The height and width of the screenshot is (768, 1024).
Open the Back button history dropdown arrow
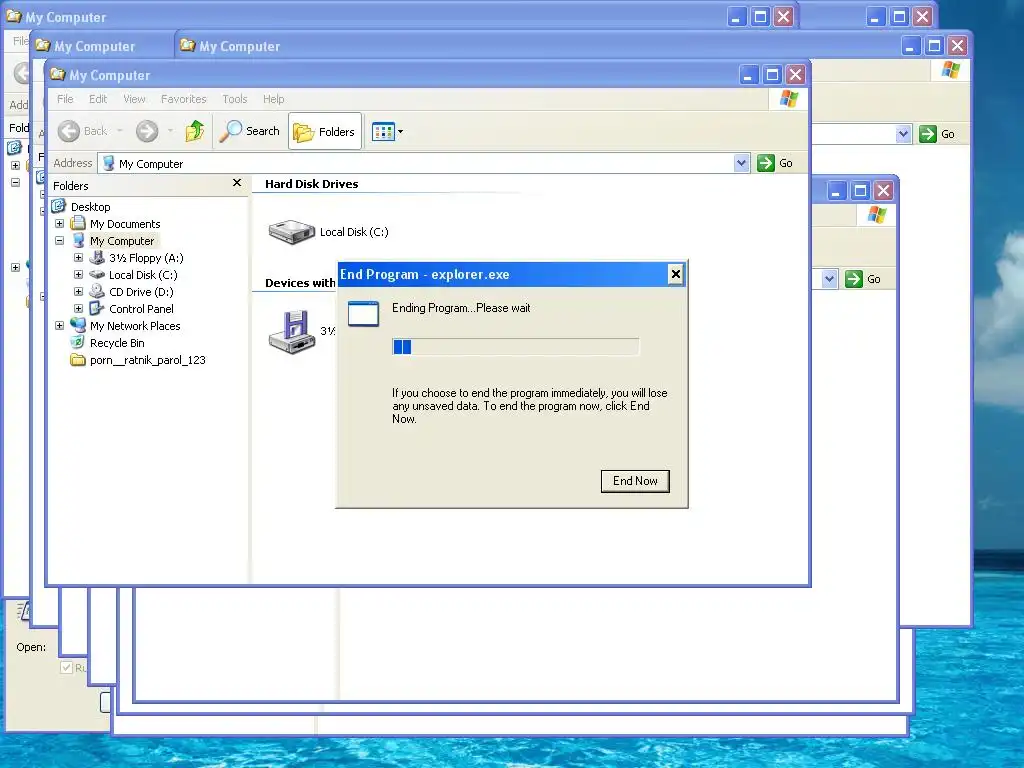[x=120, y=131]
